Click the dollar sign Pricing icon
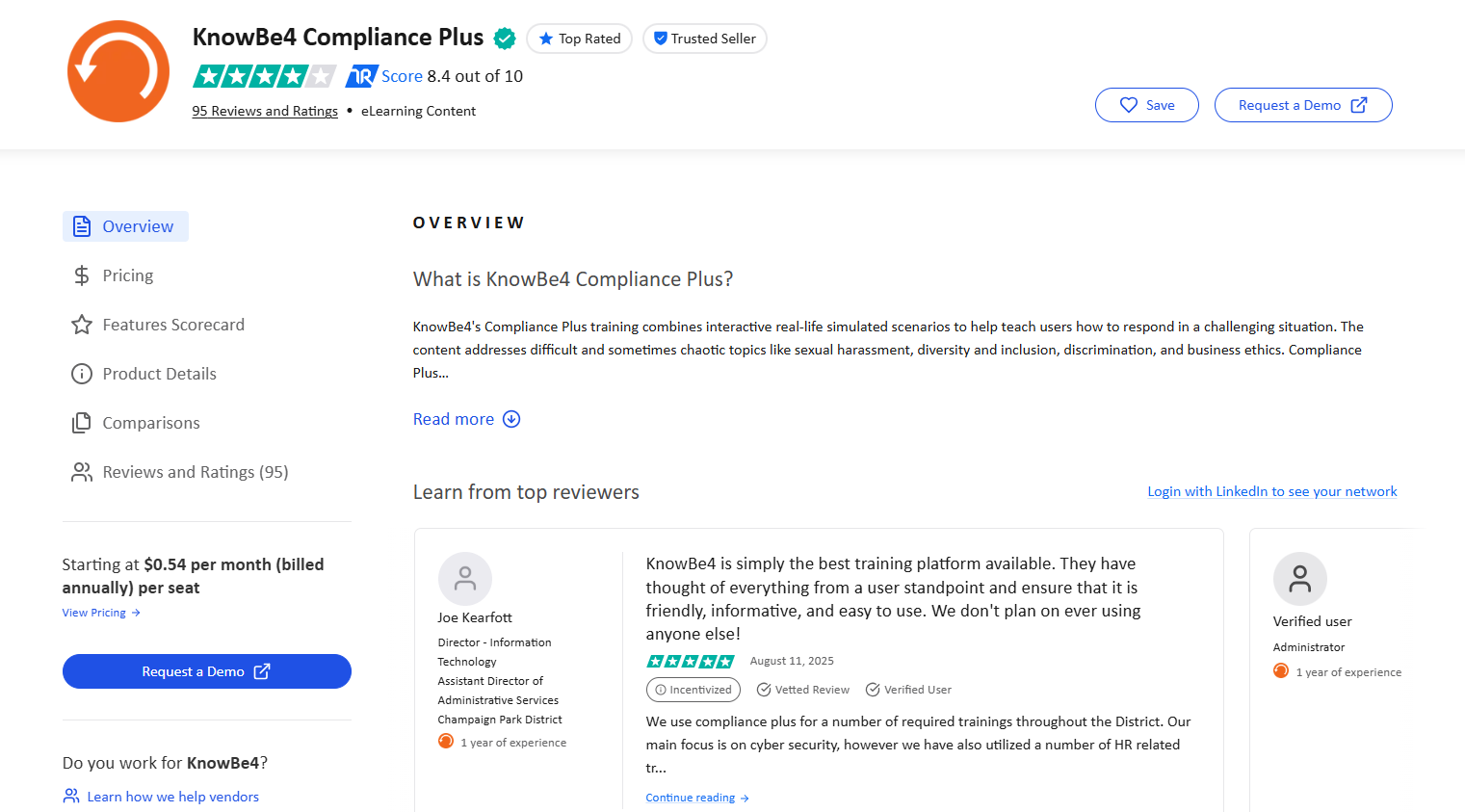This screenshot has width=1465, height=812. click(x=82, y=275)
